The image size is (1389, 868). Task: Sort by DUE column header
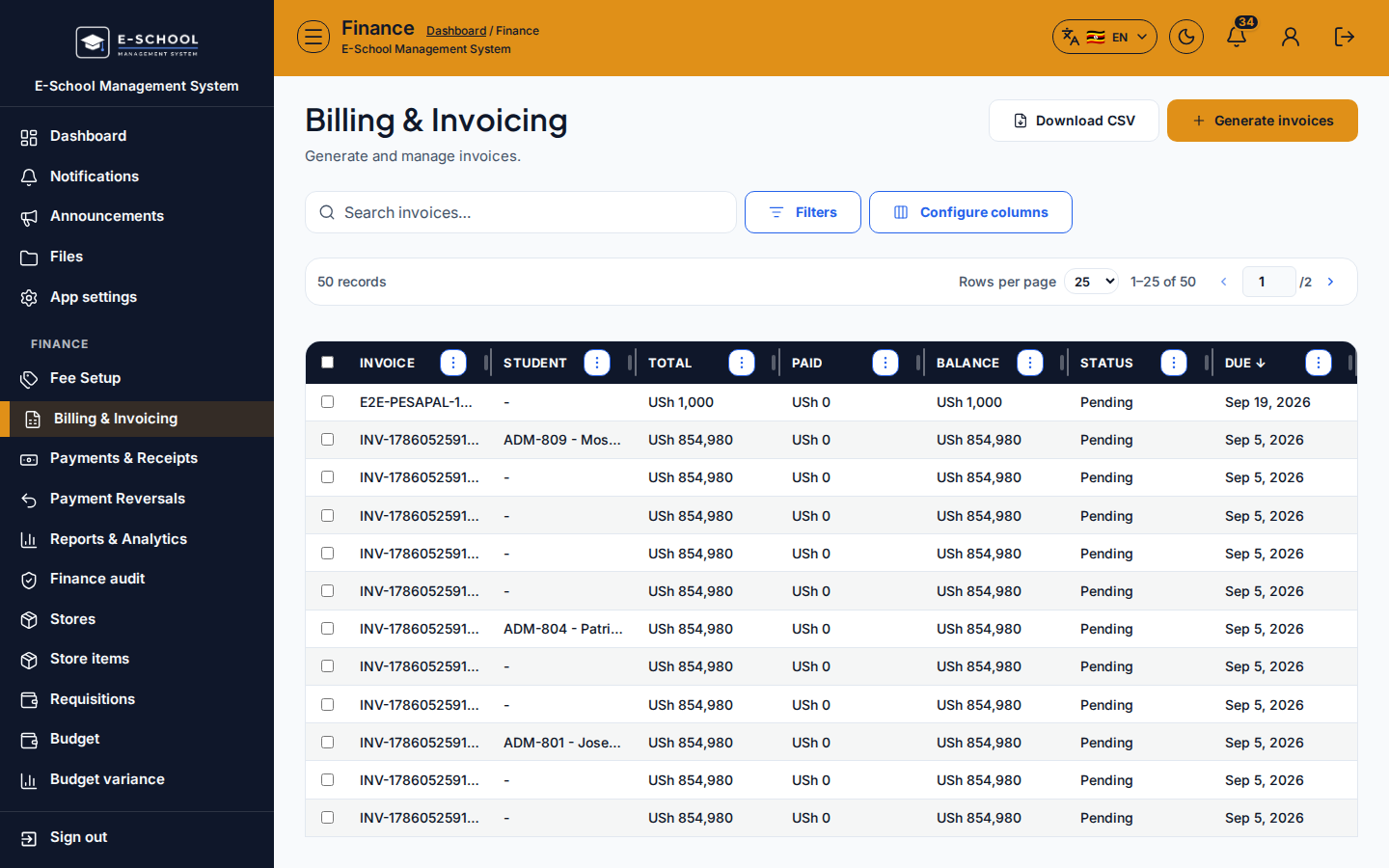(x=1245, y=363)
